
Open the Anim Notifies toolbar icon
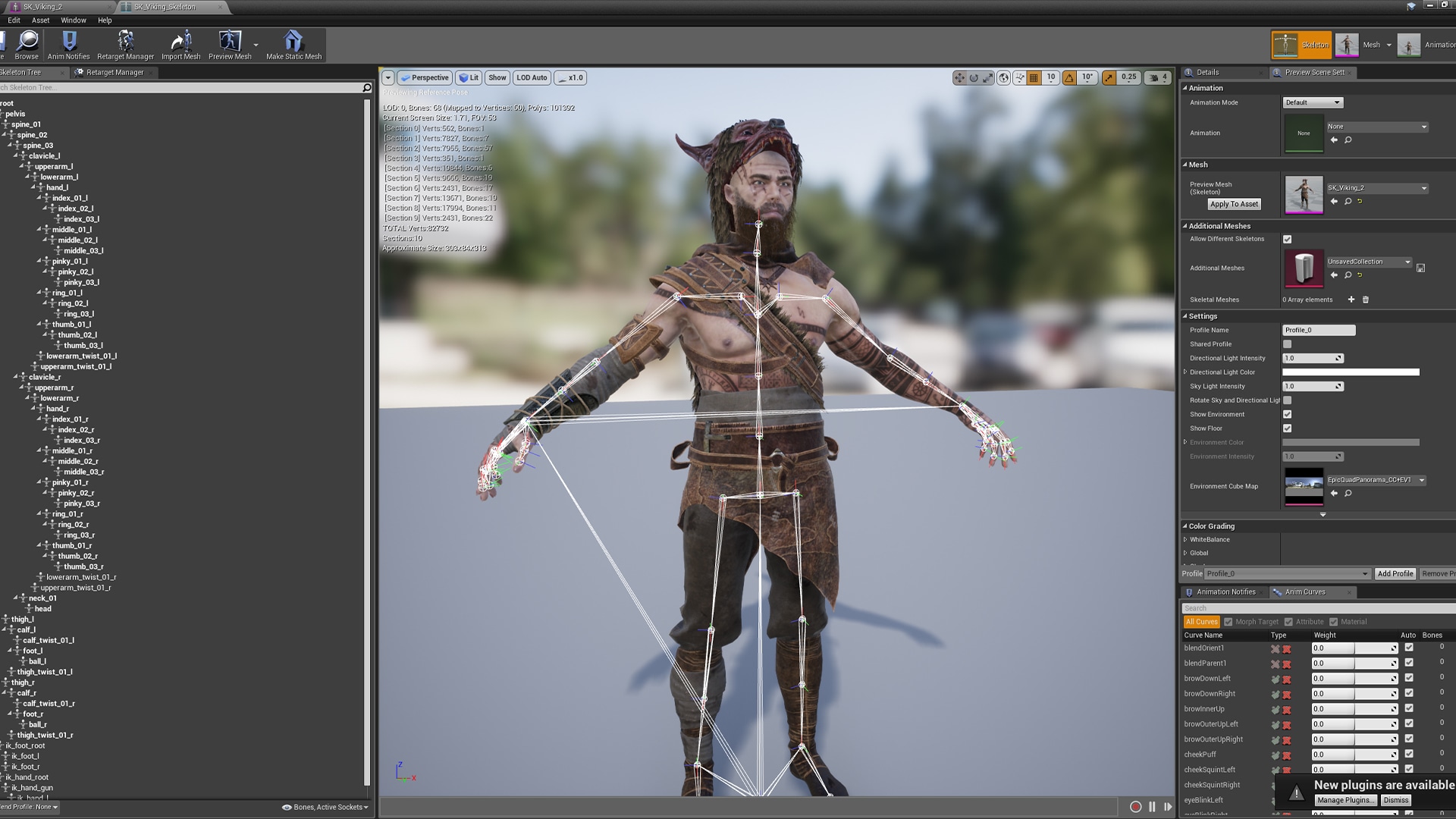click(69, 42)
